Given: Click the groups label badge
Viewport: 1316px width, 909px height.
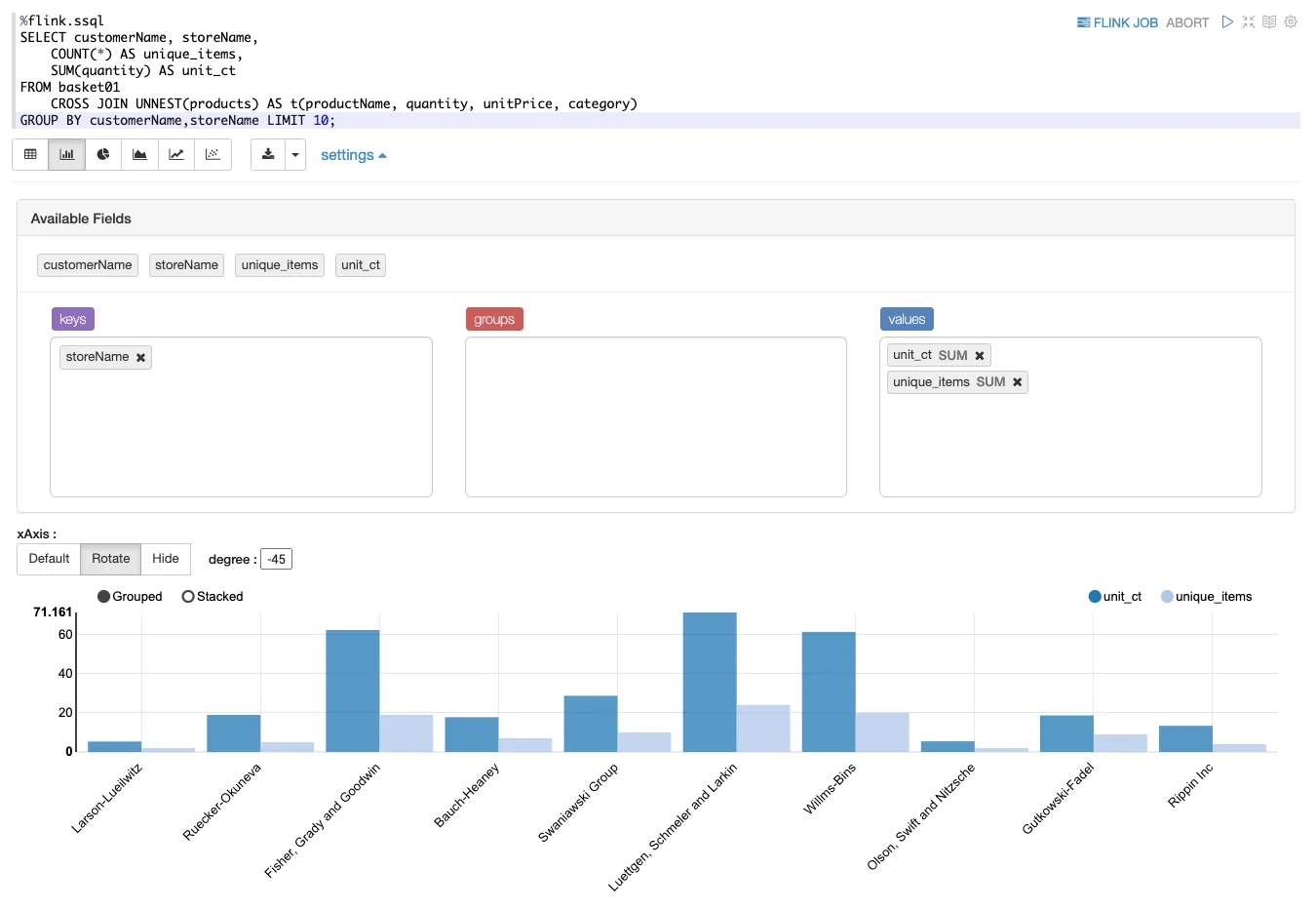Looking at the screenshot, I should click(494, 319).
